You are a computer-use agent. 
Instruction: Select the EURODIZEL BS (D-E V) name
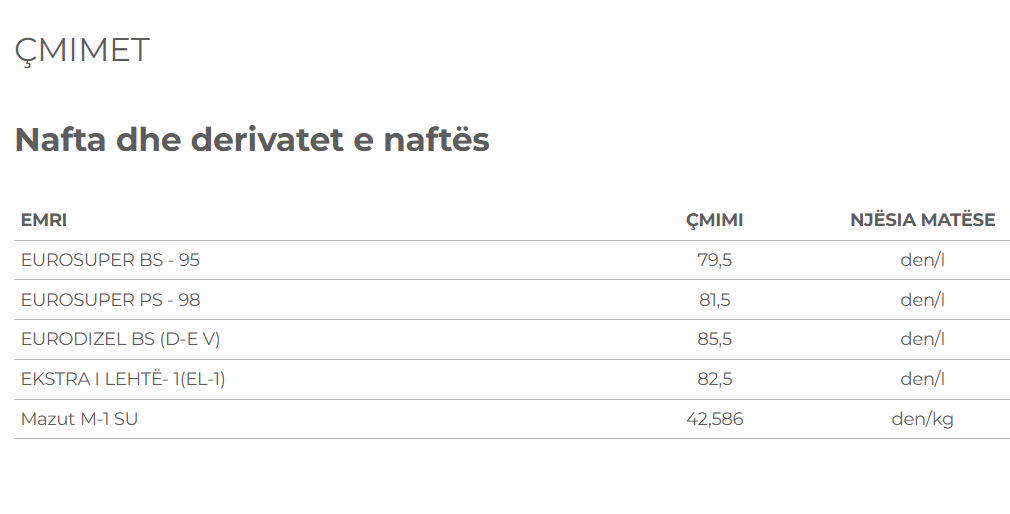click(x=120, y=339)
